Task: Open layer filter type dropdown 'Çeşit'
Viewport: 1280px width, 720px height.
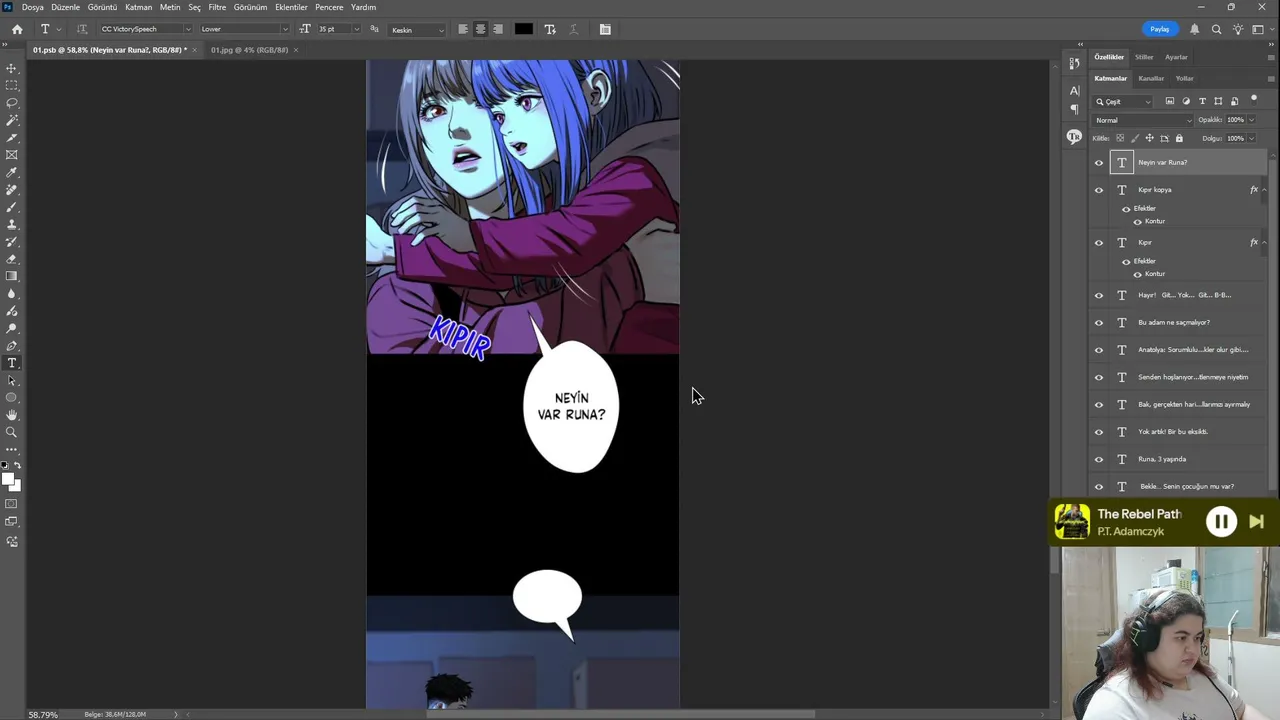Action: [1124, 101]
